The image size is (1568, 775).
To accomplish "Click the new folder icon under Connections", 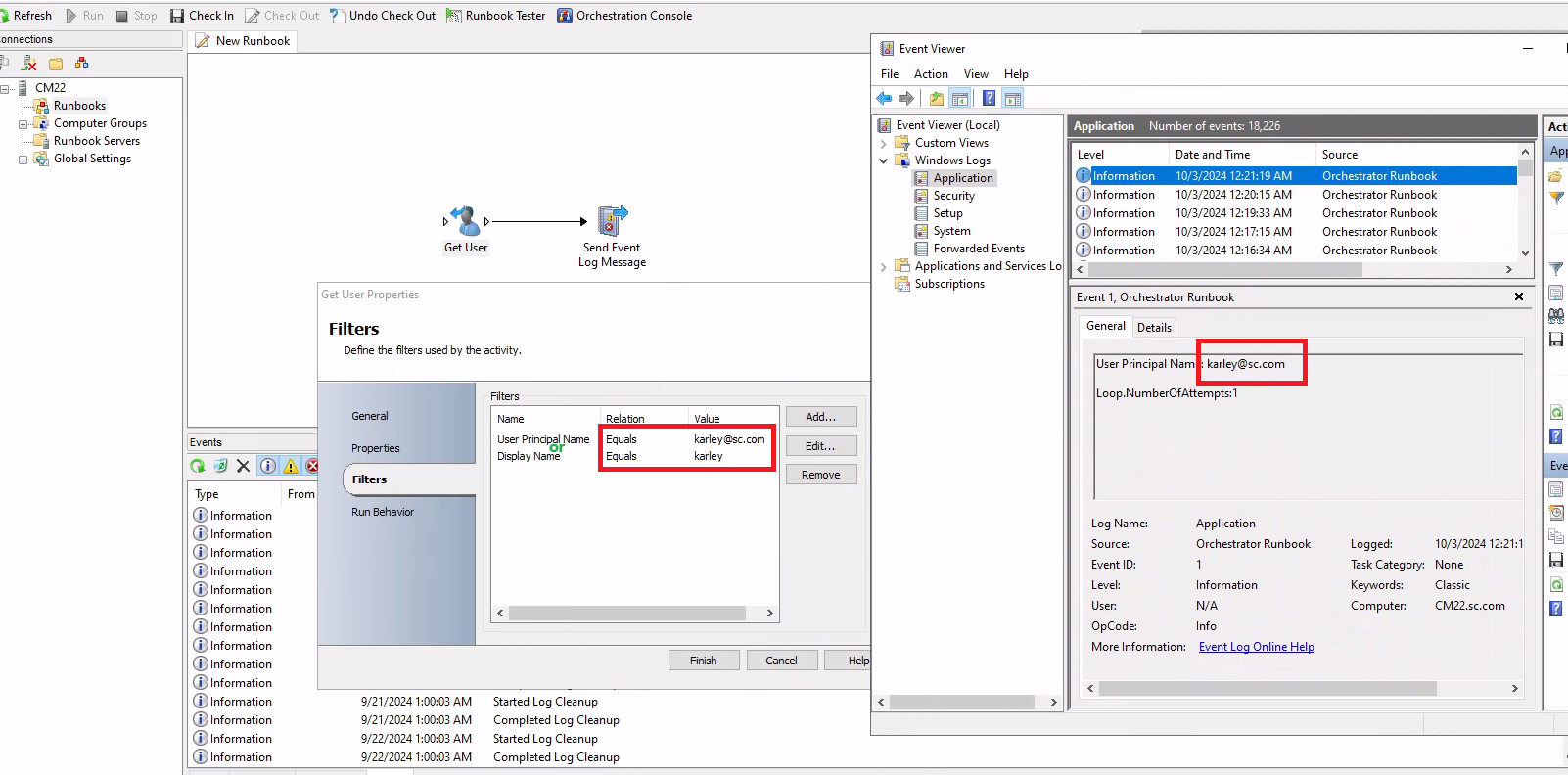I will [56, 64].
